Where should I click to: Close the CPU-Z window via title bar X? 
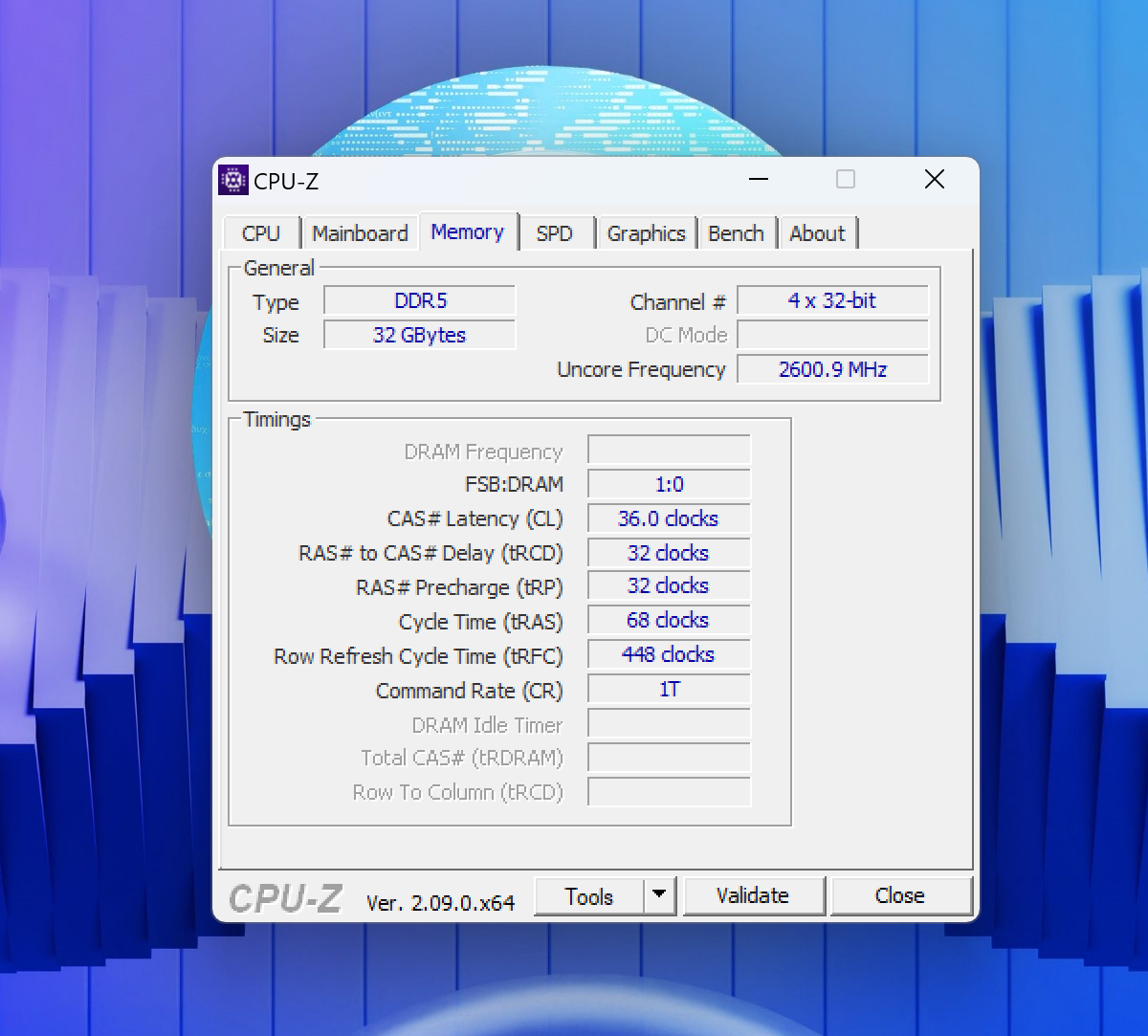point(935,179)
